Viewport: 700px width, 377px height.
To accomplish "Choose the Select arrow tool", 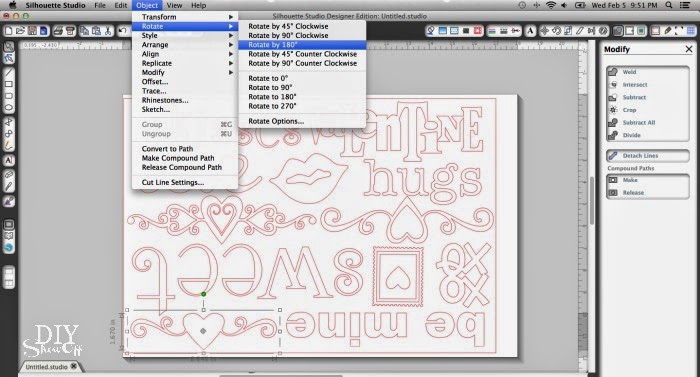I will 8,46.
